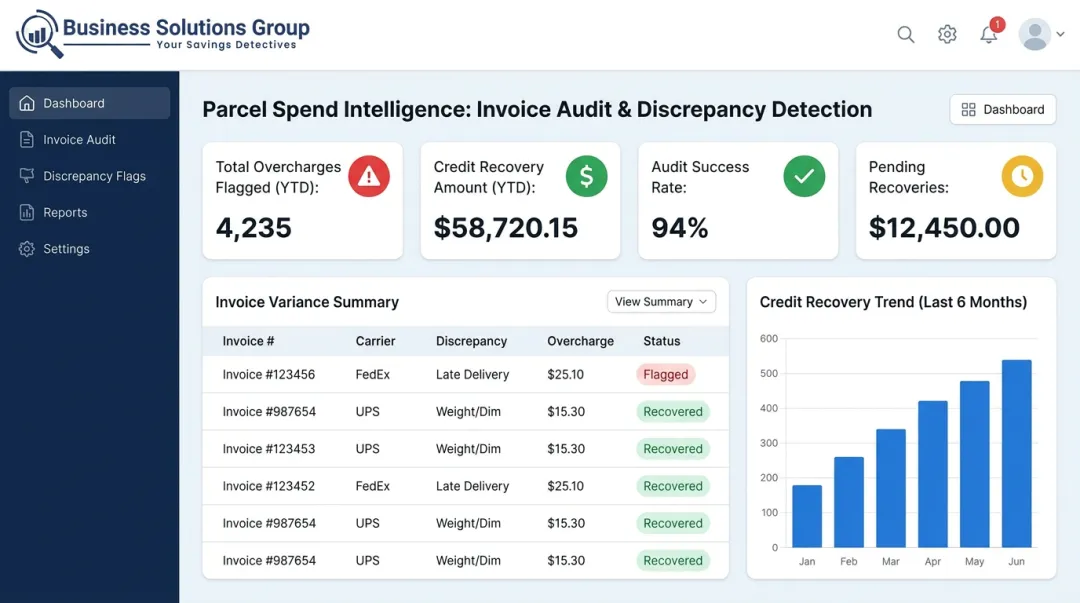Image resolution: width=1080 pixels, height=603 pixels.
Task: Go to Dashboard in the sidebar
Action: pyautogui.click(x=90, y=103)
